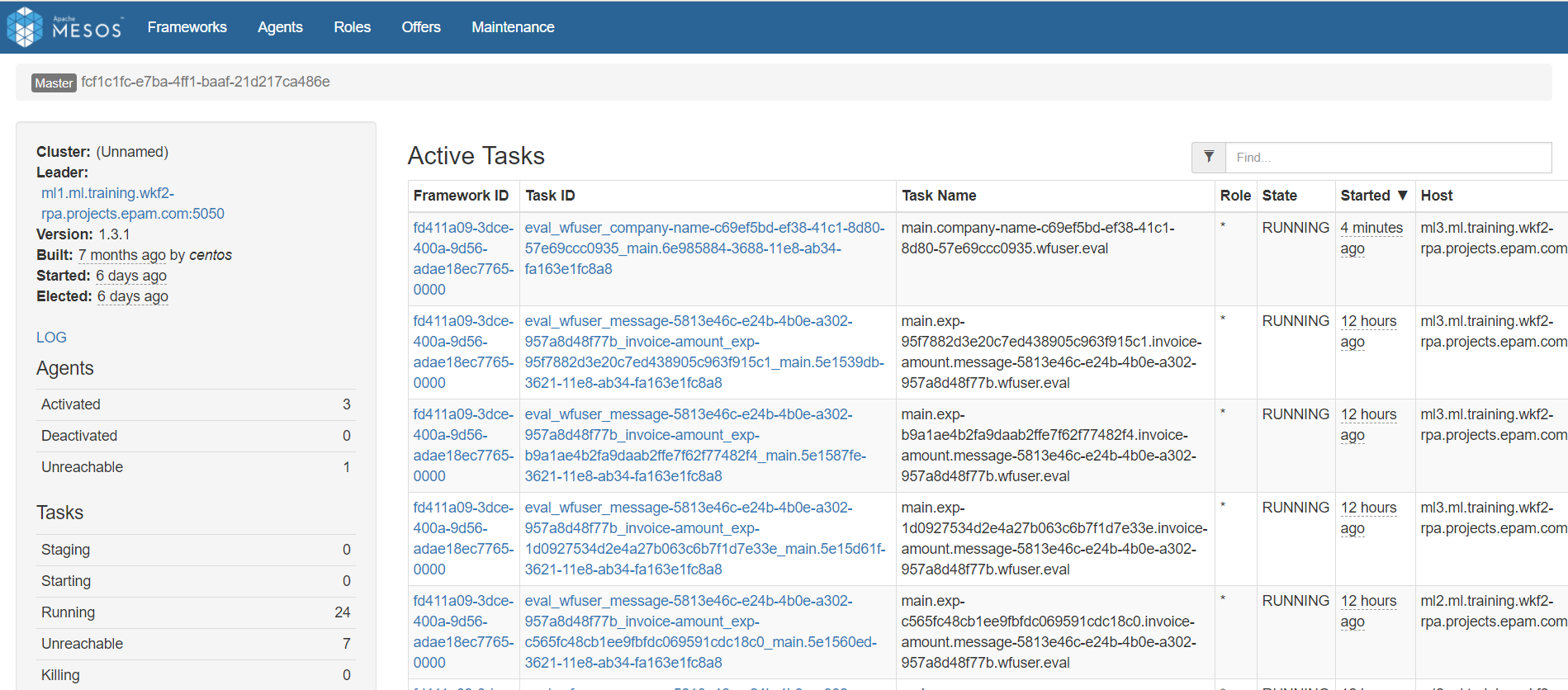
Task: Open the leader ml1.ml.training link
Action: click(132, 203)
